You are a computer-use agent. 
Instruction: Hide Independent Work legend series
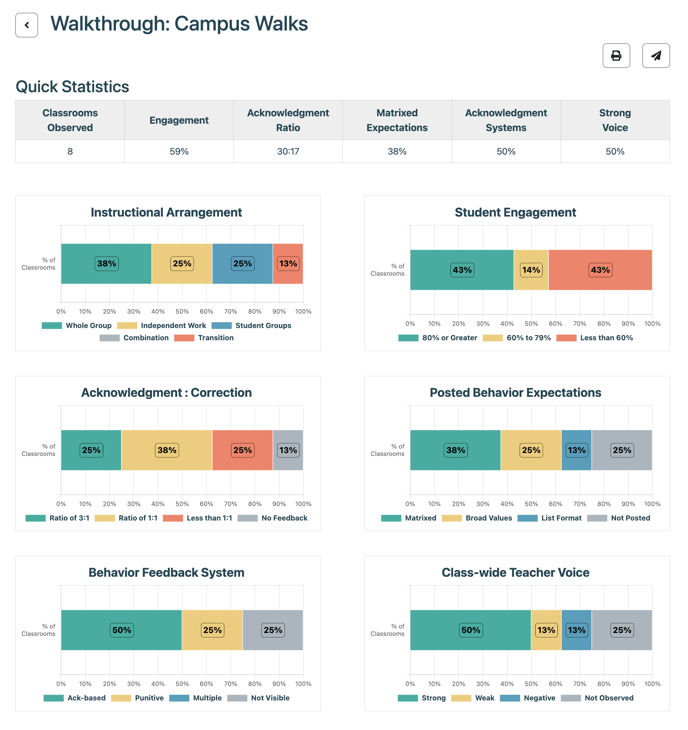tap(162, 326)
